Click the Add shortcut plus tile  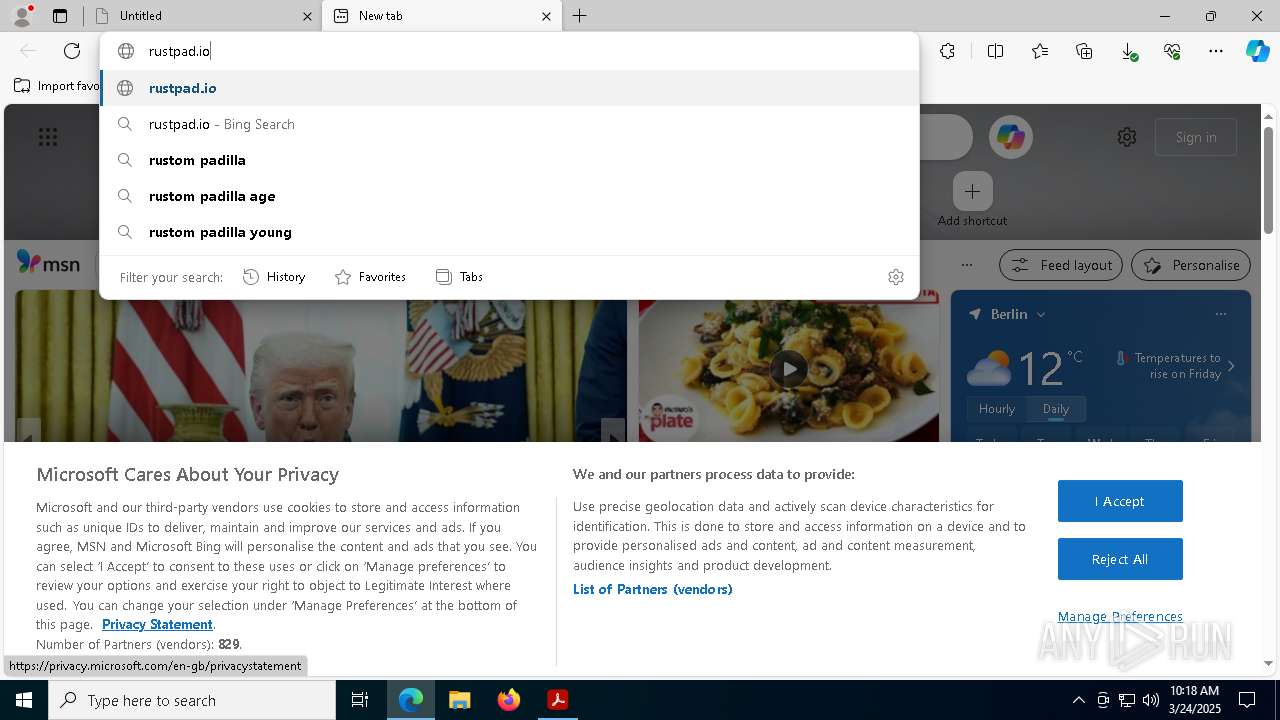[972, 191]
